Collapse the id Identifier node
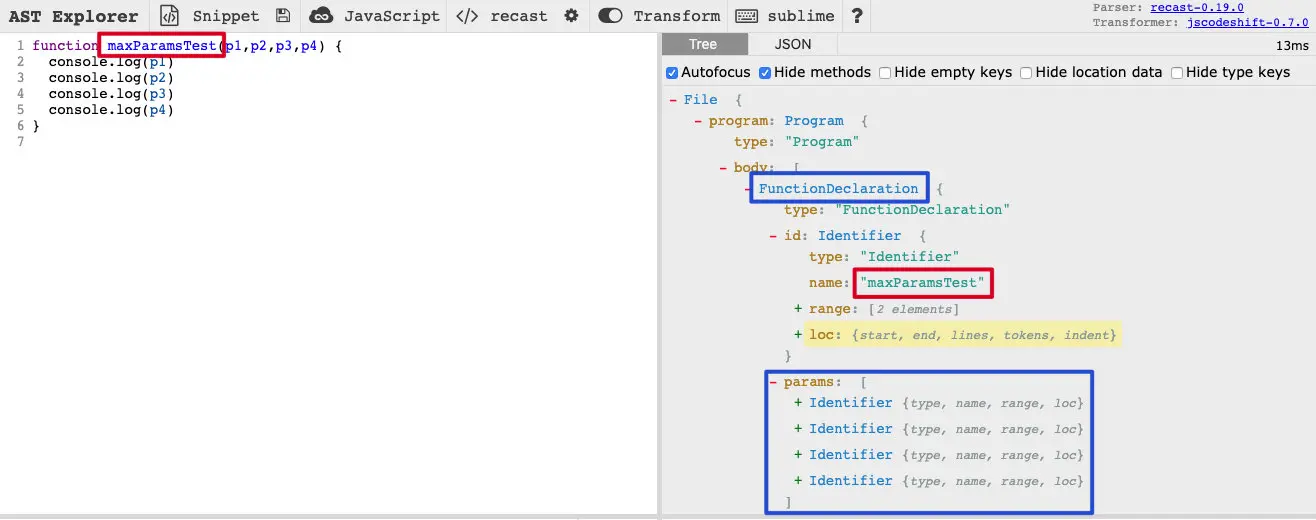This screenshot has height=520, width=1316. [x=773, y=236]
